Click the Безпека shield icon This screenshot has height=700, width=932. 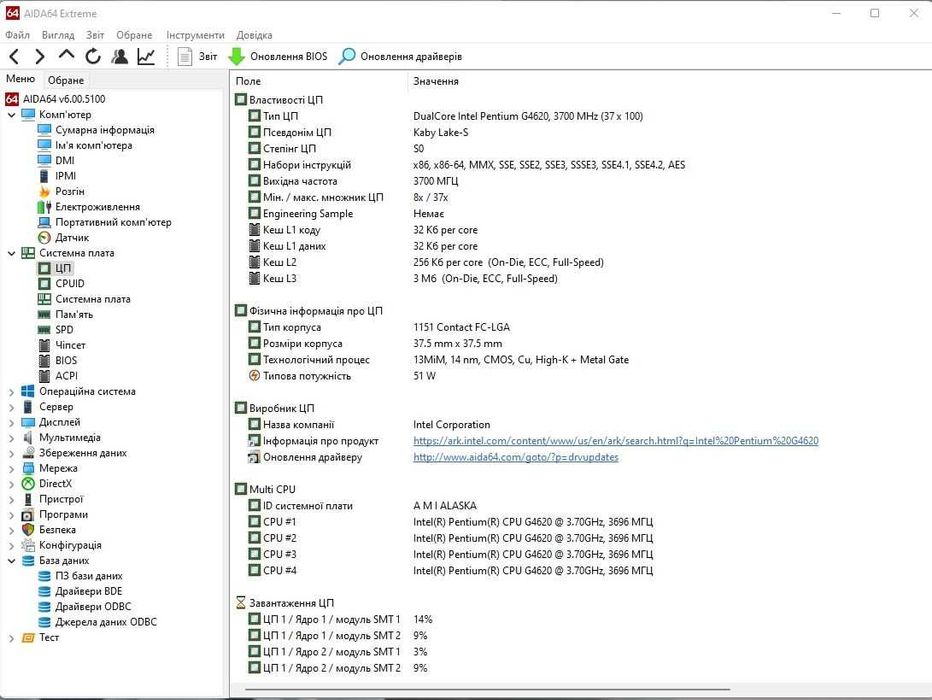coord(28,530)
